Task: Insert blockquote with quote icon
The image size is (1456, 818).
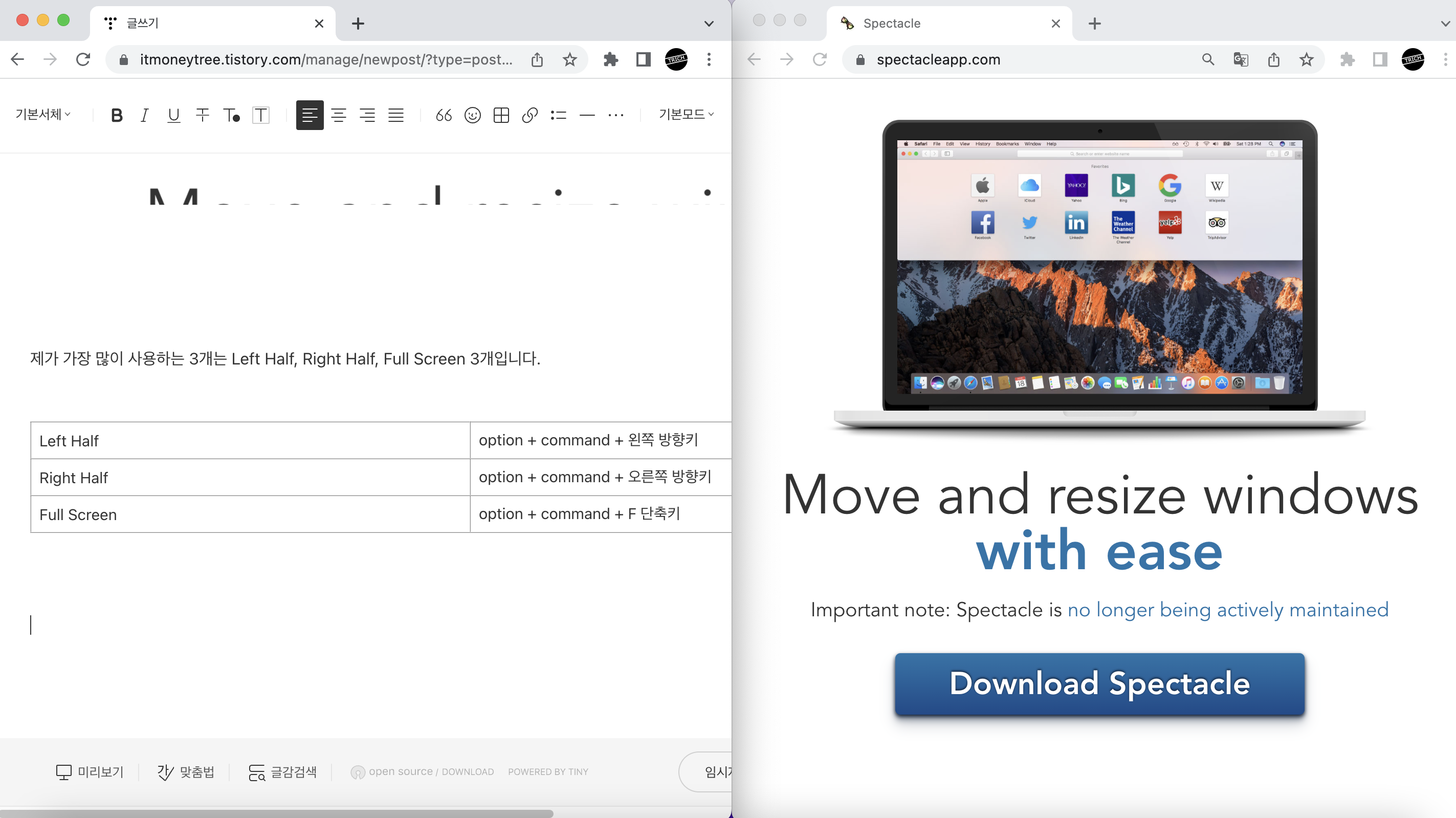Action: [x=444, y=115]
